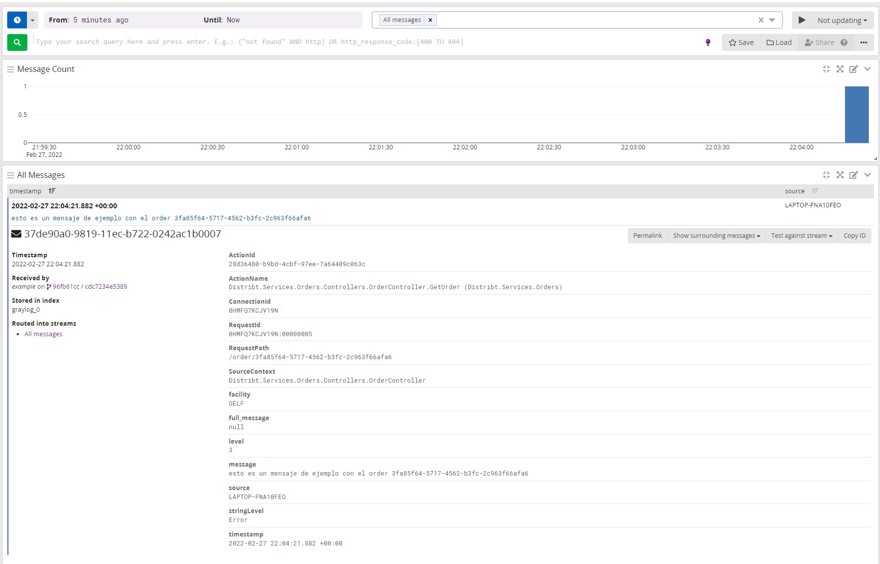
Task: Load a saved search
Action: [x=779, y=42]
